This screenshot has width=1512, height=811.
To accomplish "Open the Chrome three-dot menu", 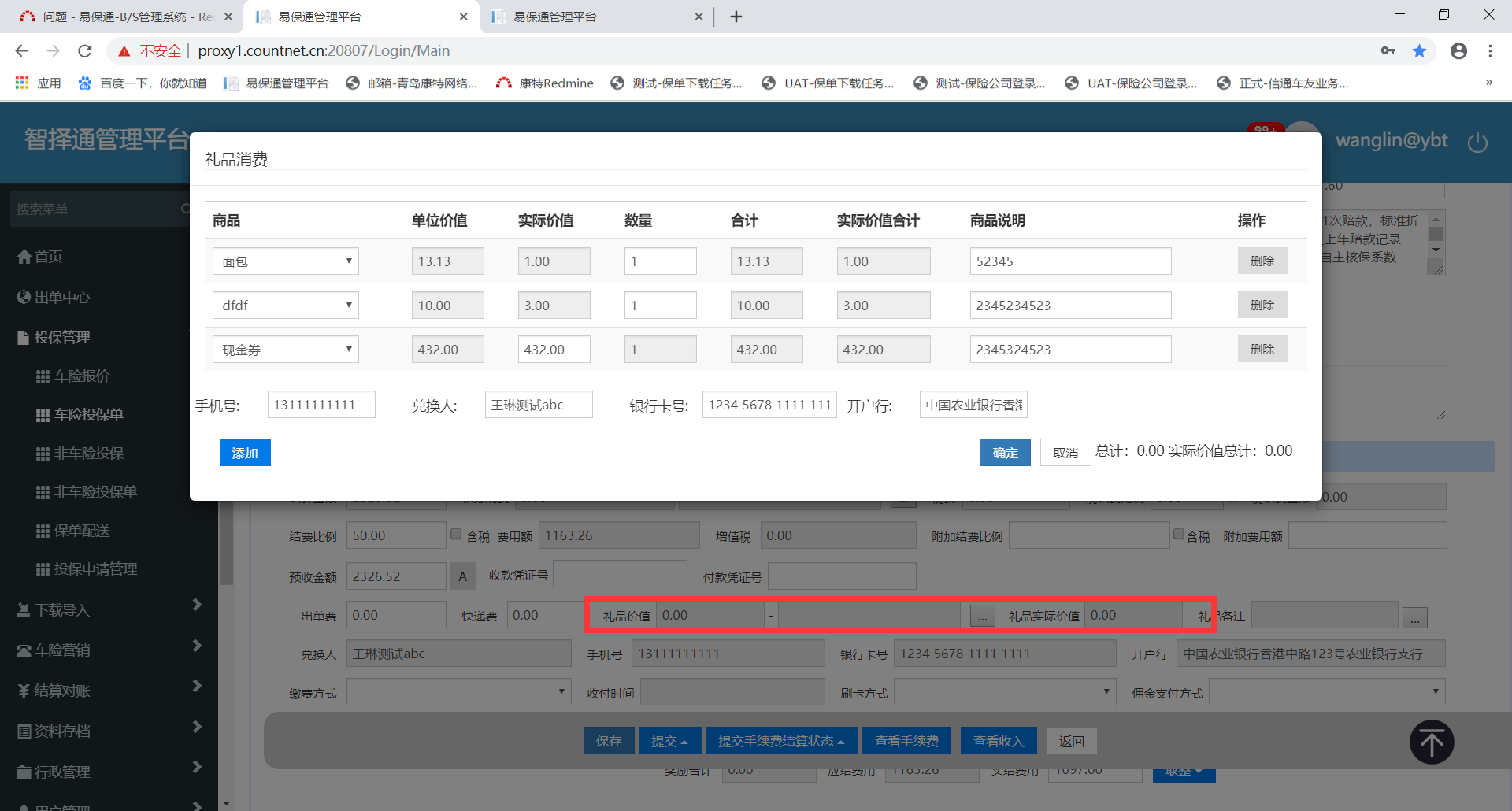I will tap(1490, 51).
